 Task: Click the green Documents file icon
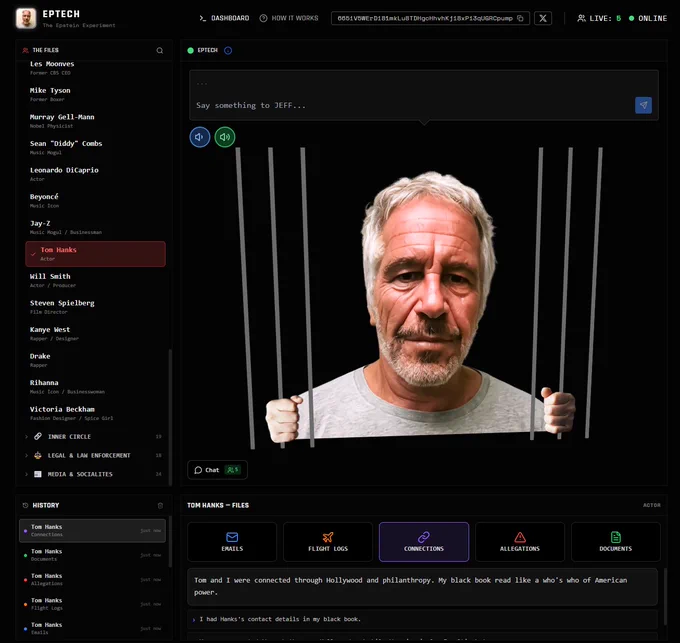(615, 537)
